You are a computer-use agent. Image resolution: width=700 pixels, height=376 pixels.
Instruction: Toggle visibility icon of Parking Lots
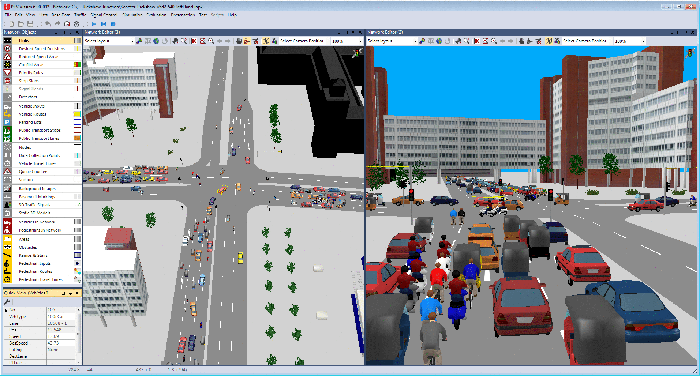(7, 122)
